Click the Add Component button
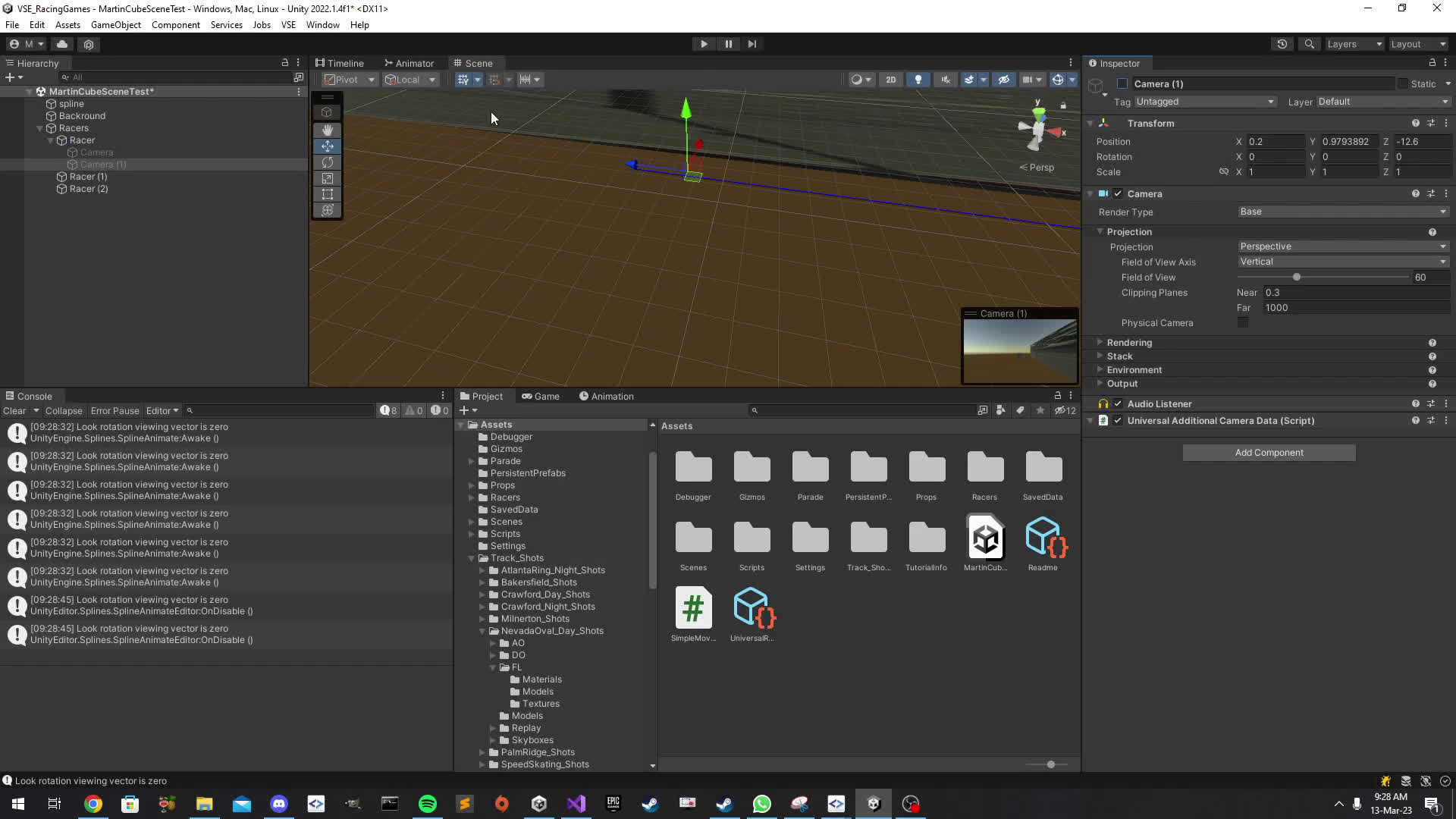The width and height of the screenshot is (1456, 819). (x=1269, y=453)
